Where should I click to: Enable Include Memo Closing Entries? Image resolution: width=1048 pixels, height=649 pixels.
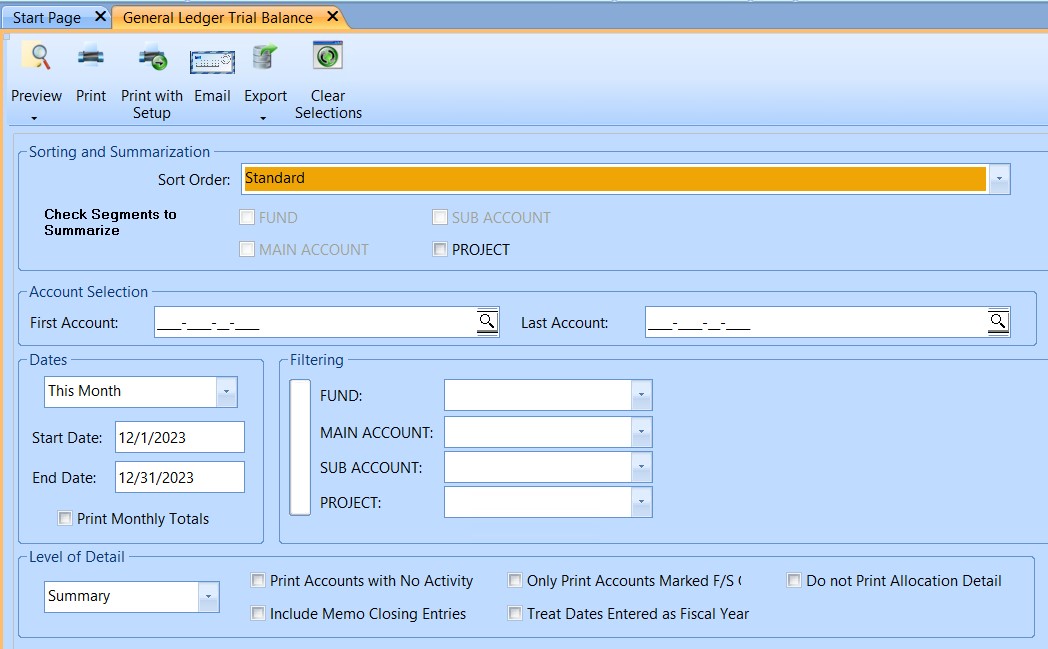(257, 613)
